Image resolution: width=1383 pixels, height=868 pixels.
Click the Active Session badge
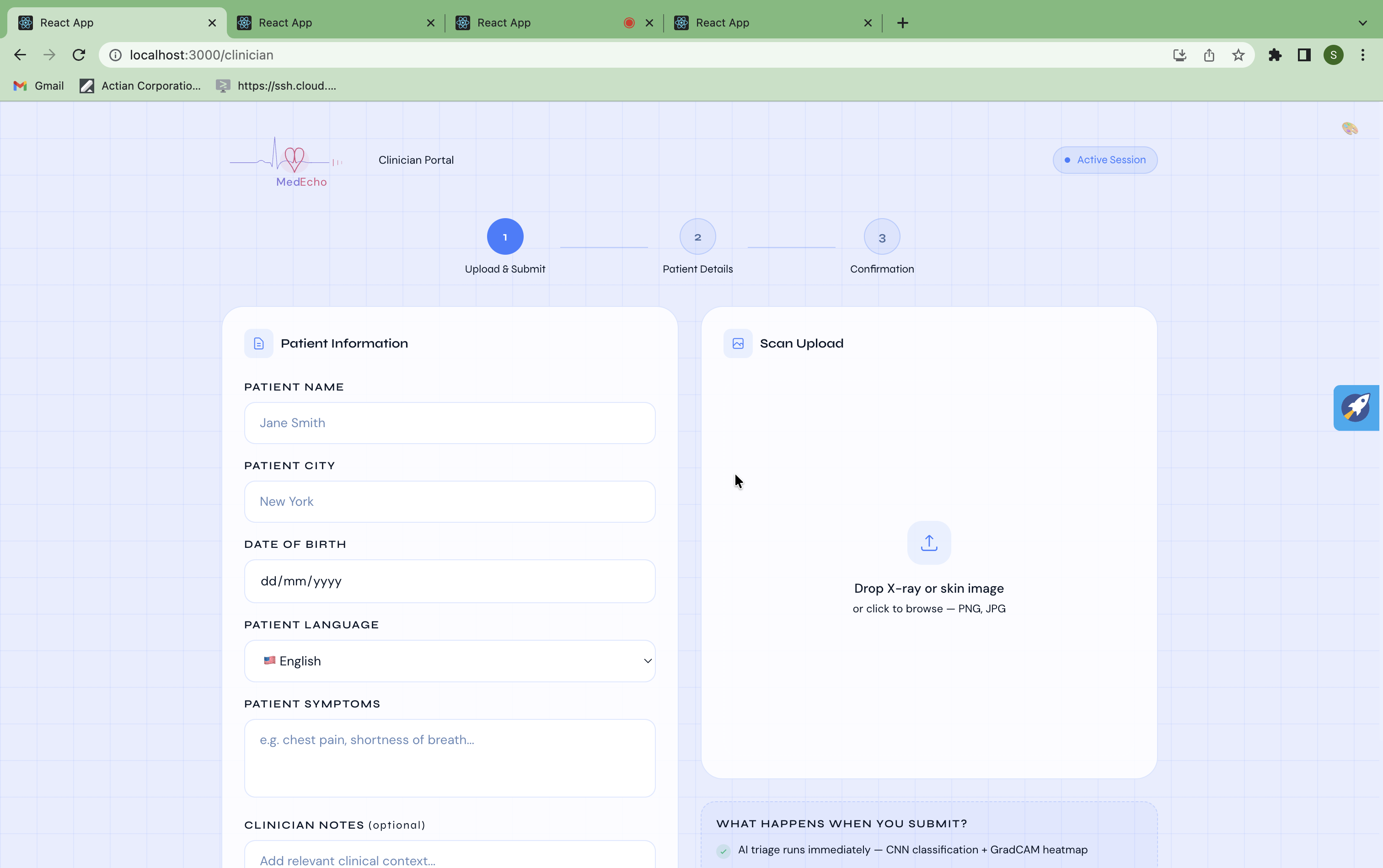click(x=1104, y=160)
